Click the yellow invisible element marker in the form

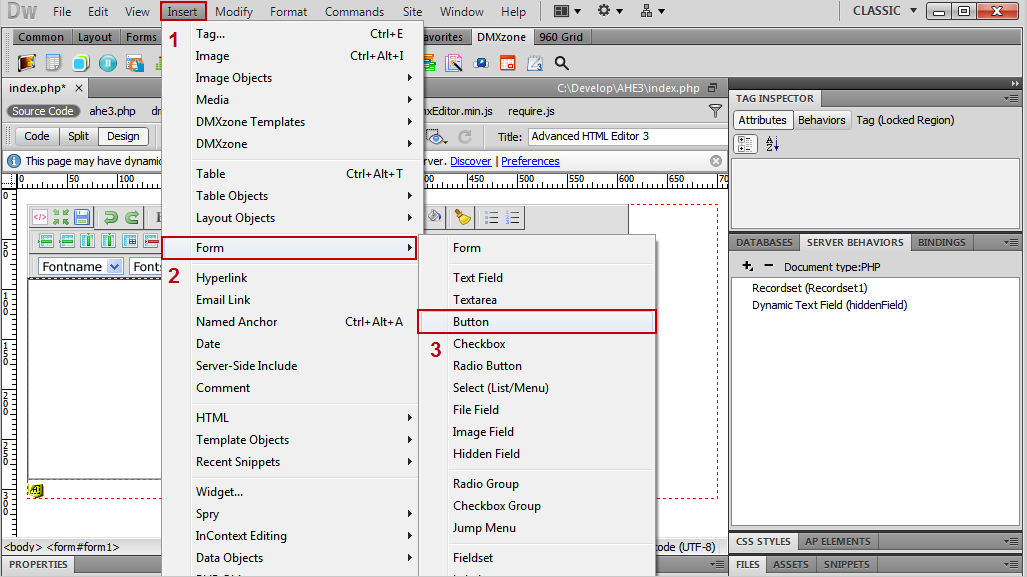tap(35, 491)
